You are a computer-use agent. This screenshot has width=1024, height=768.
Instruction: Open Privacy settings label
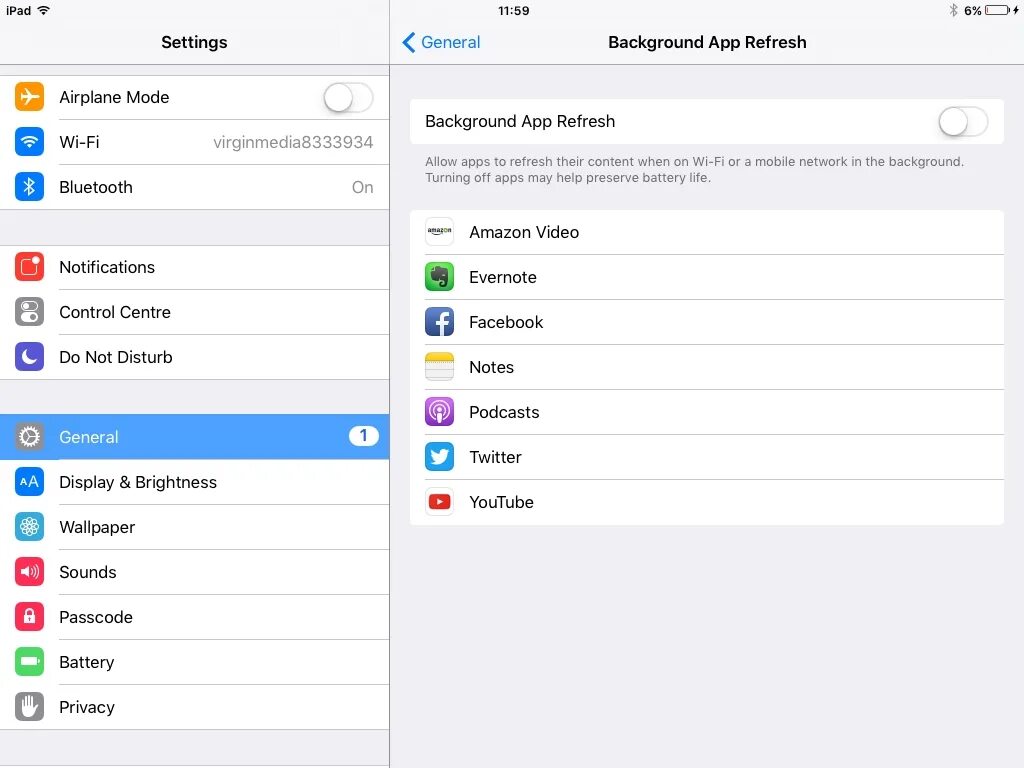pyautogui.click(x=87, y=707)
